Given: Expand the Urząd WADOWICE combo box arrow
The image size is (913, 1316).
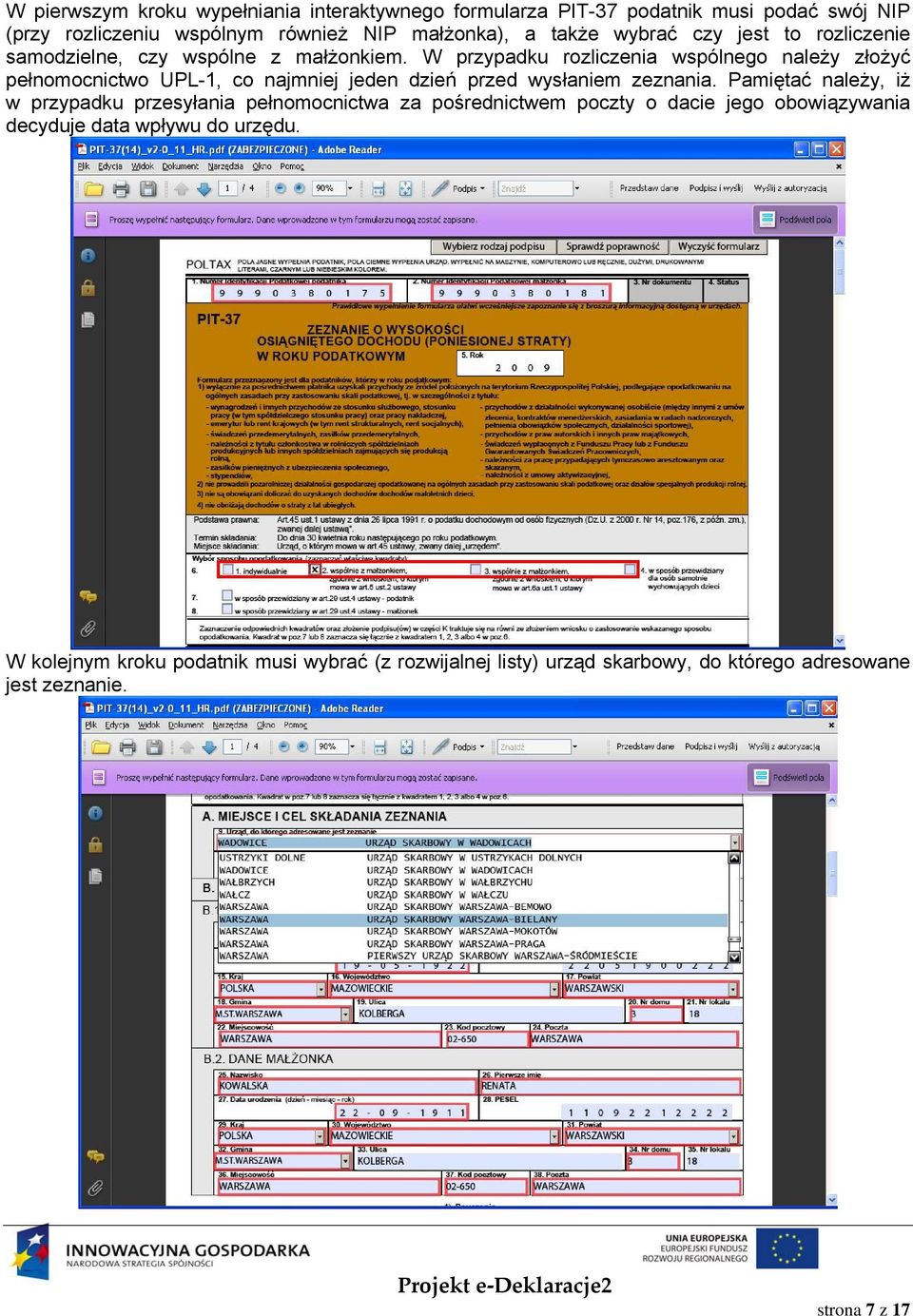Looking at the screenshot, I should click(734, 842).
